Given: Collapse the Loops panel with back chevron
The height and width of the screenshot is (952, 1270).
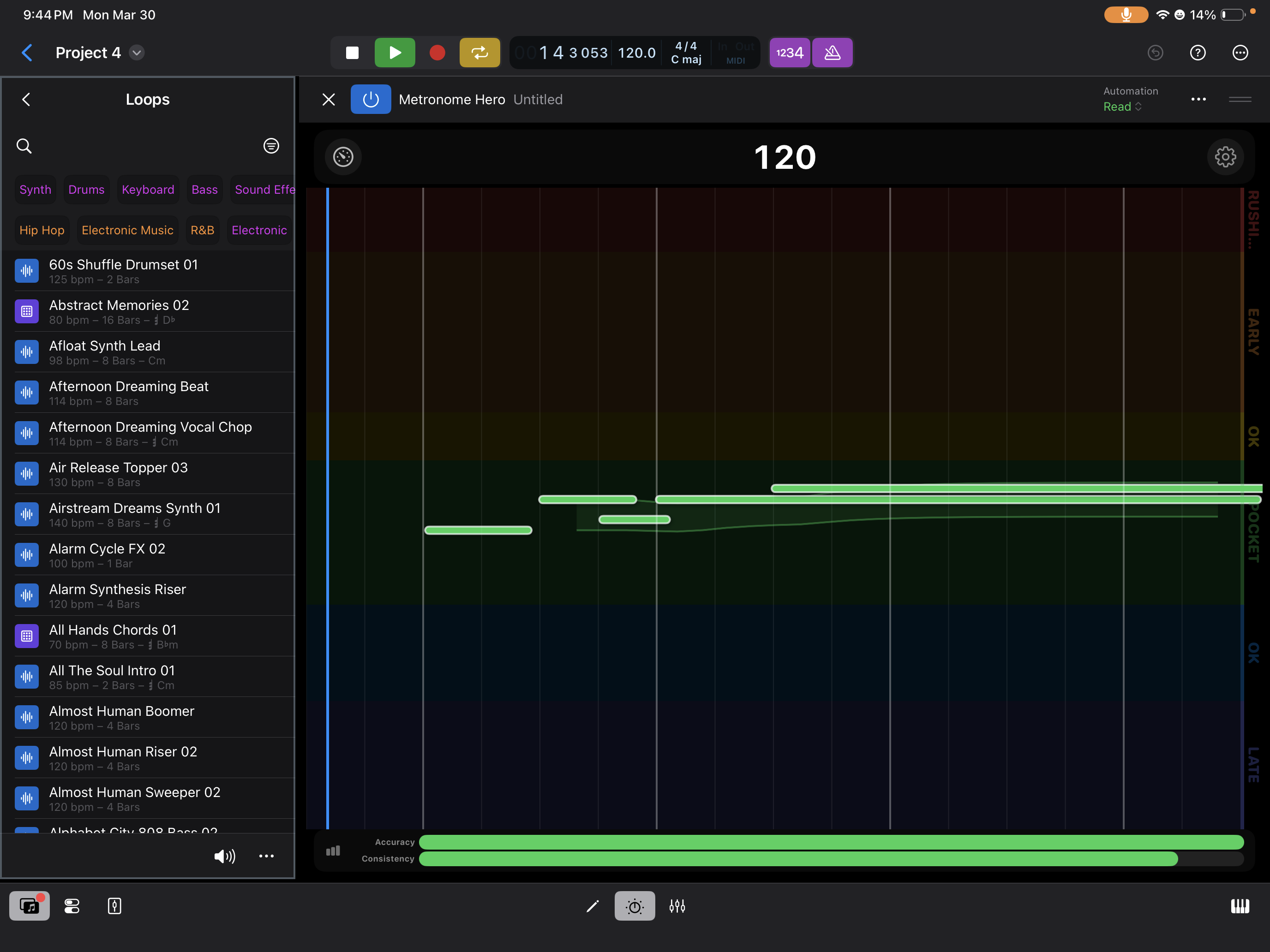Looking at the screenshot, I should pos(26,99).
